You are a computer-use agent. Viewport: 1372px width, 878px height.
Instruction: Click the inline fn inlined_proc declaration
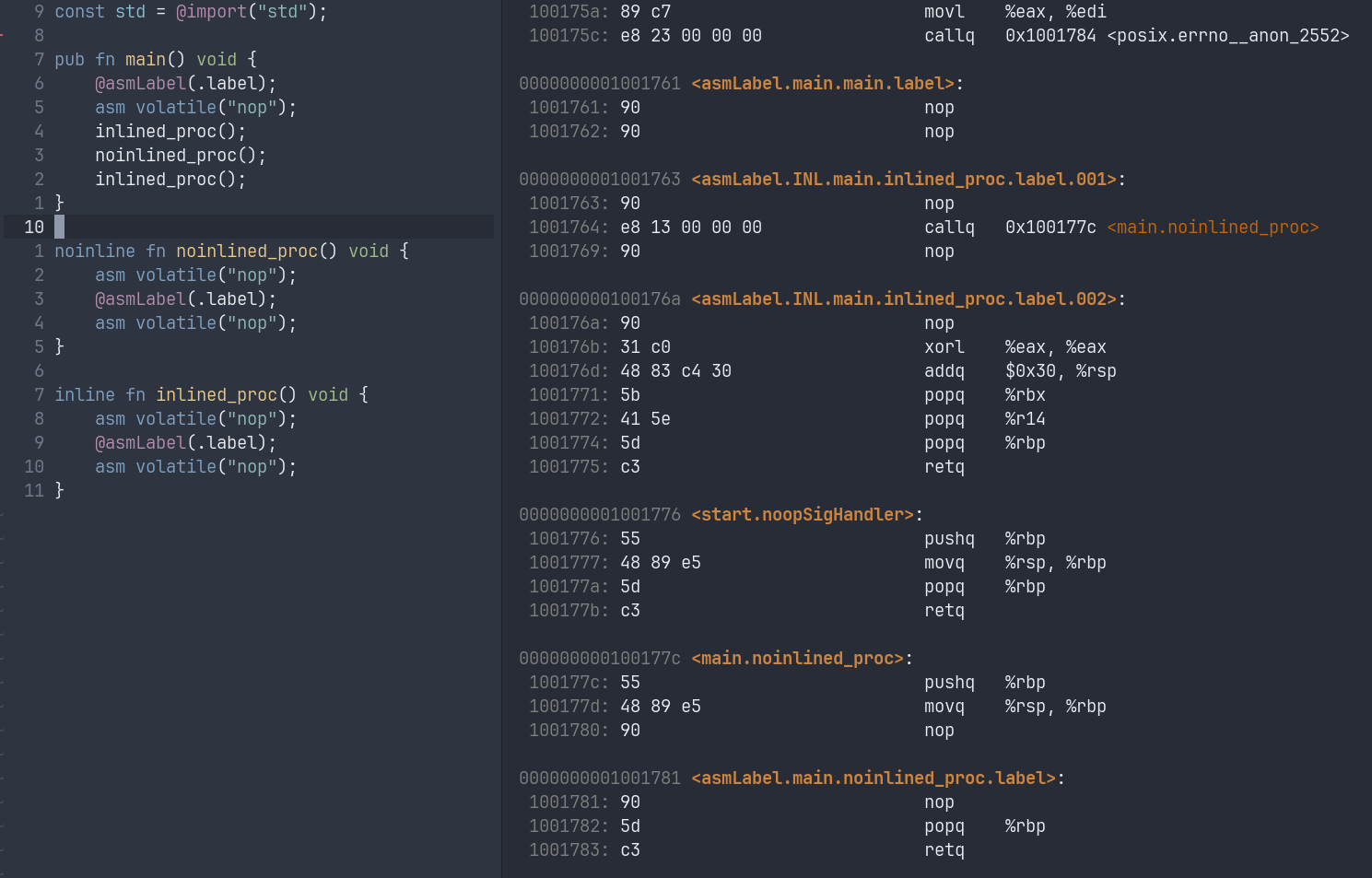point(210,395)
